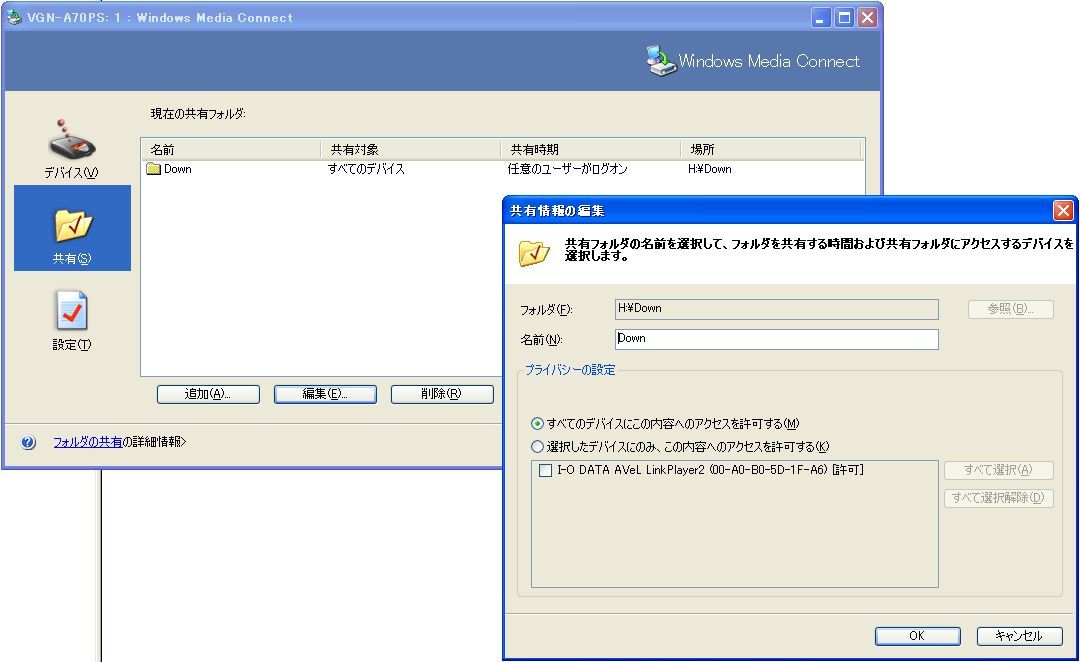
Task: Click the Down folder icon in shared list
Action: point(154,169)
